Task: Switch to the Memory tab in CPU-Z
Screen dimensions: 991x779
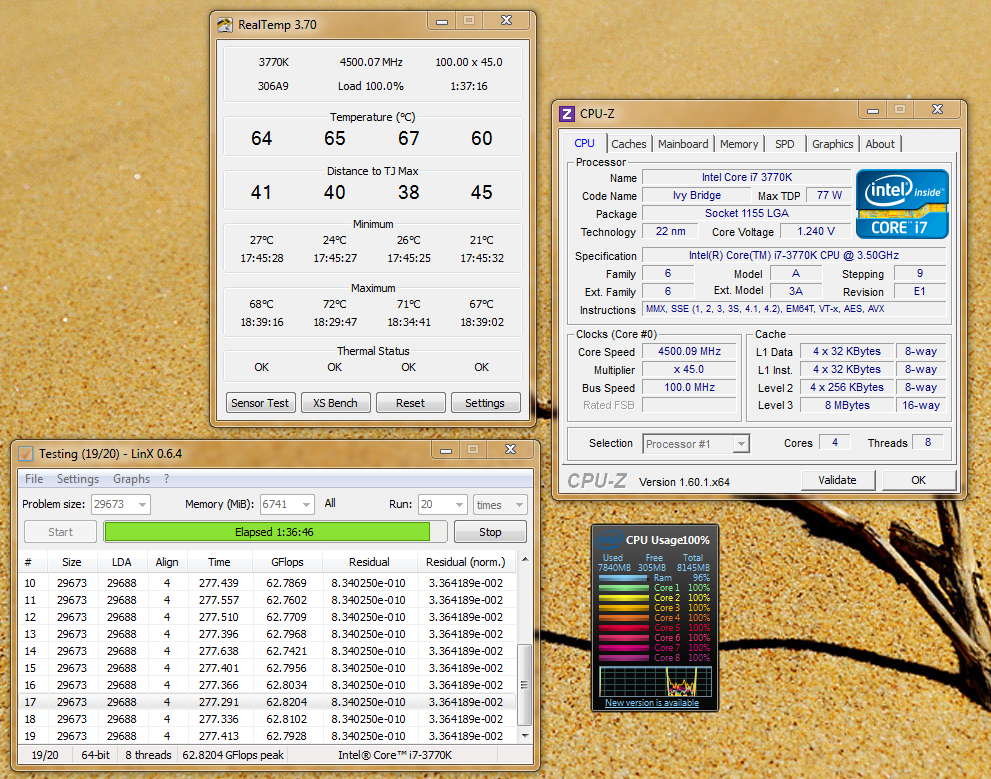Action: point(739,144)
